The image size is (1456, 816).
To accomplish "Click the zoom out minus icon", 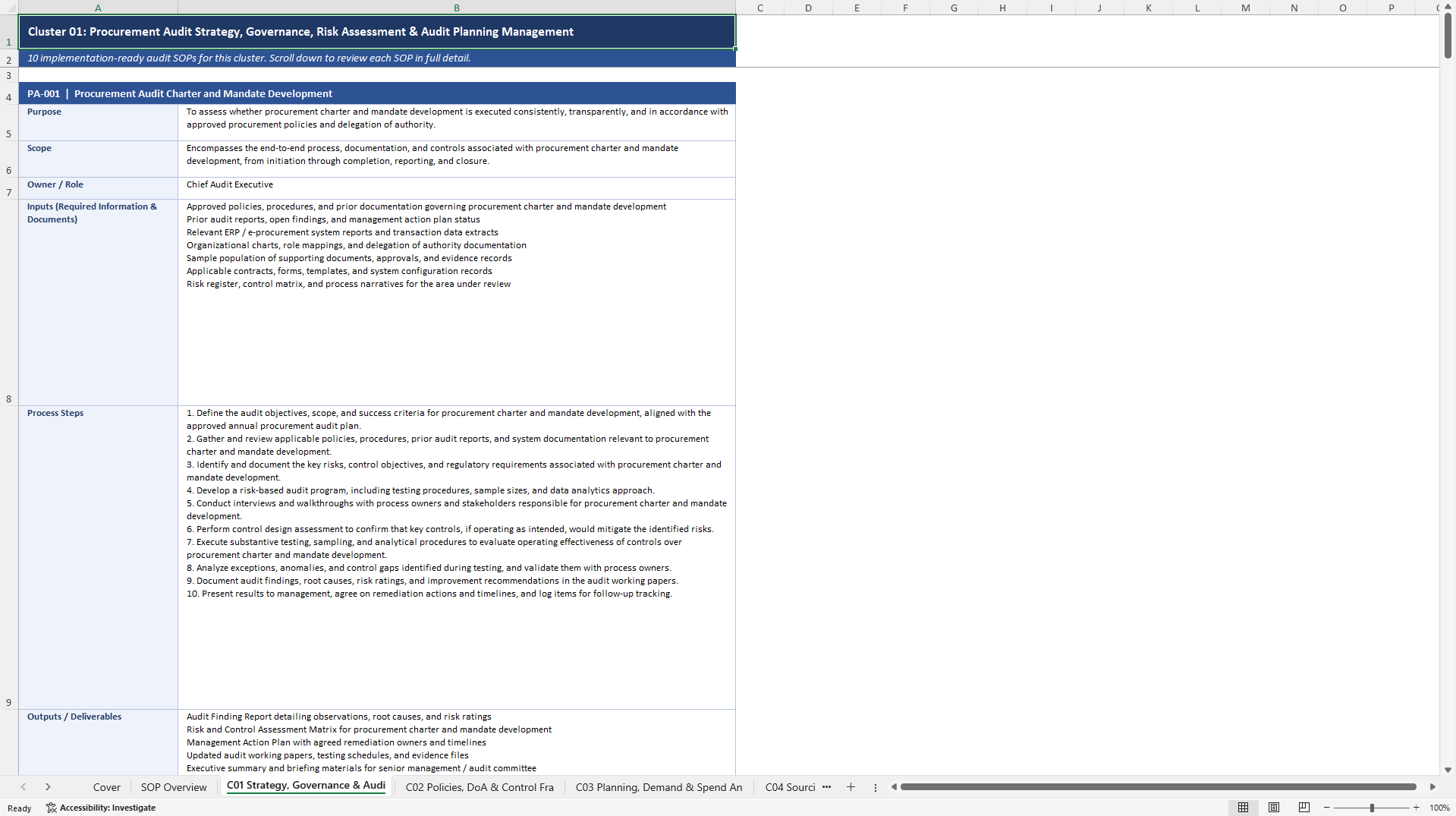I will coord(1327,808).
